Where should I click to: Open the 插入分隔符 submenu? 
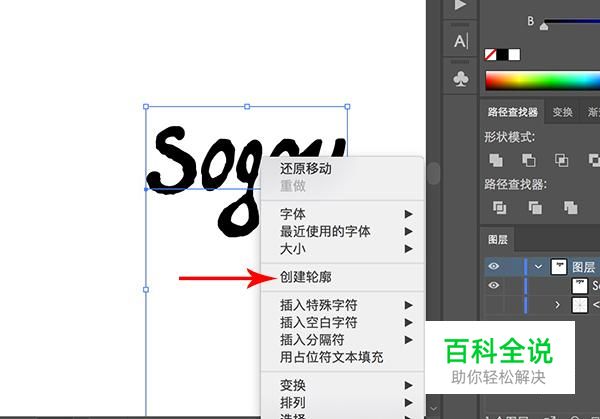[x=342, y=339]
